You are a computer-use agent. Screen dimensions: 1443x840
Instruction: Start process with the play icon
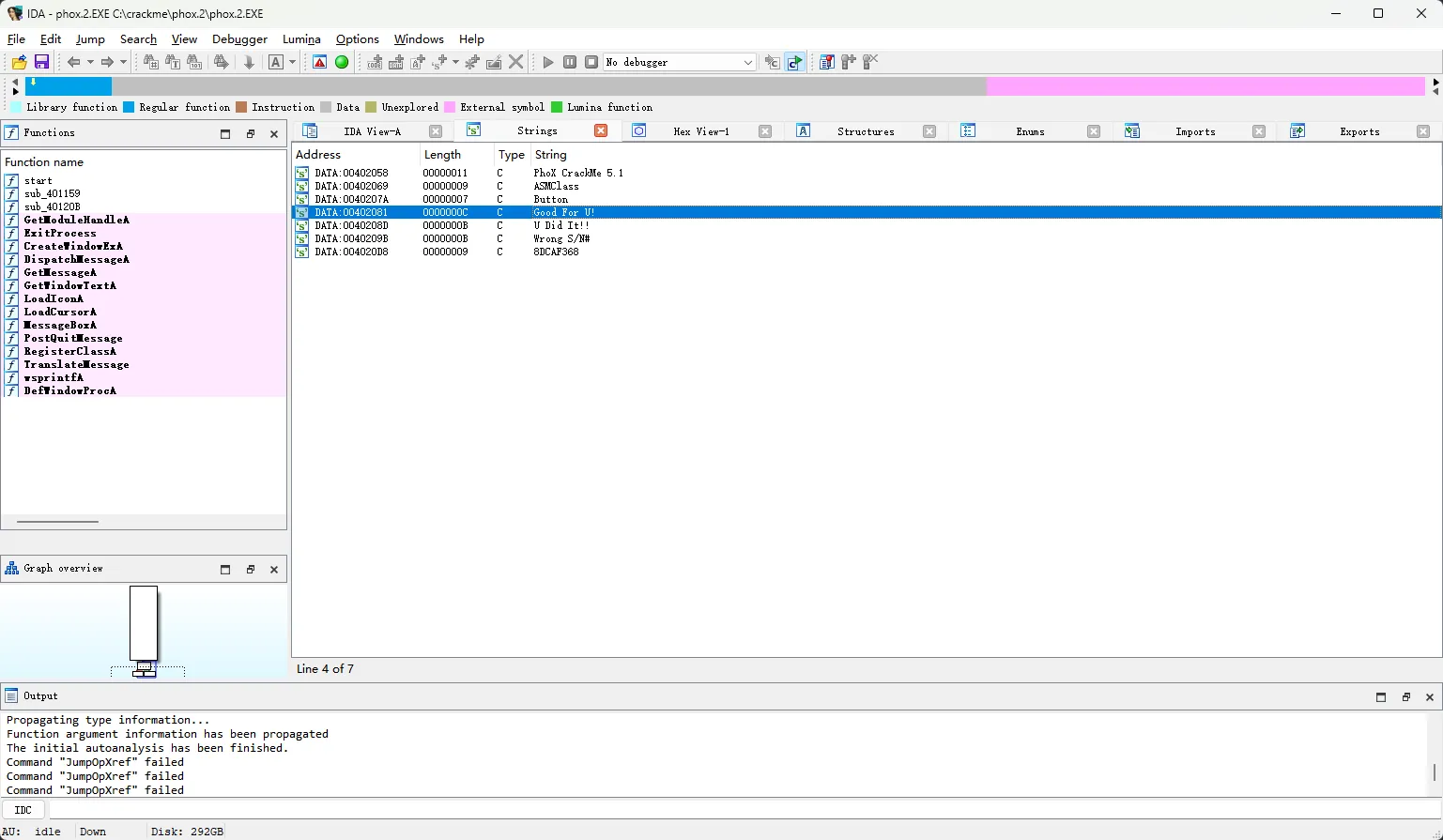[548, 62]
